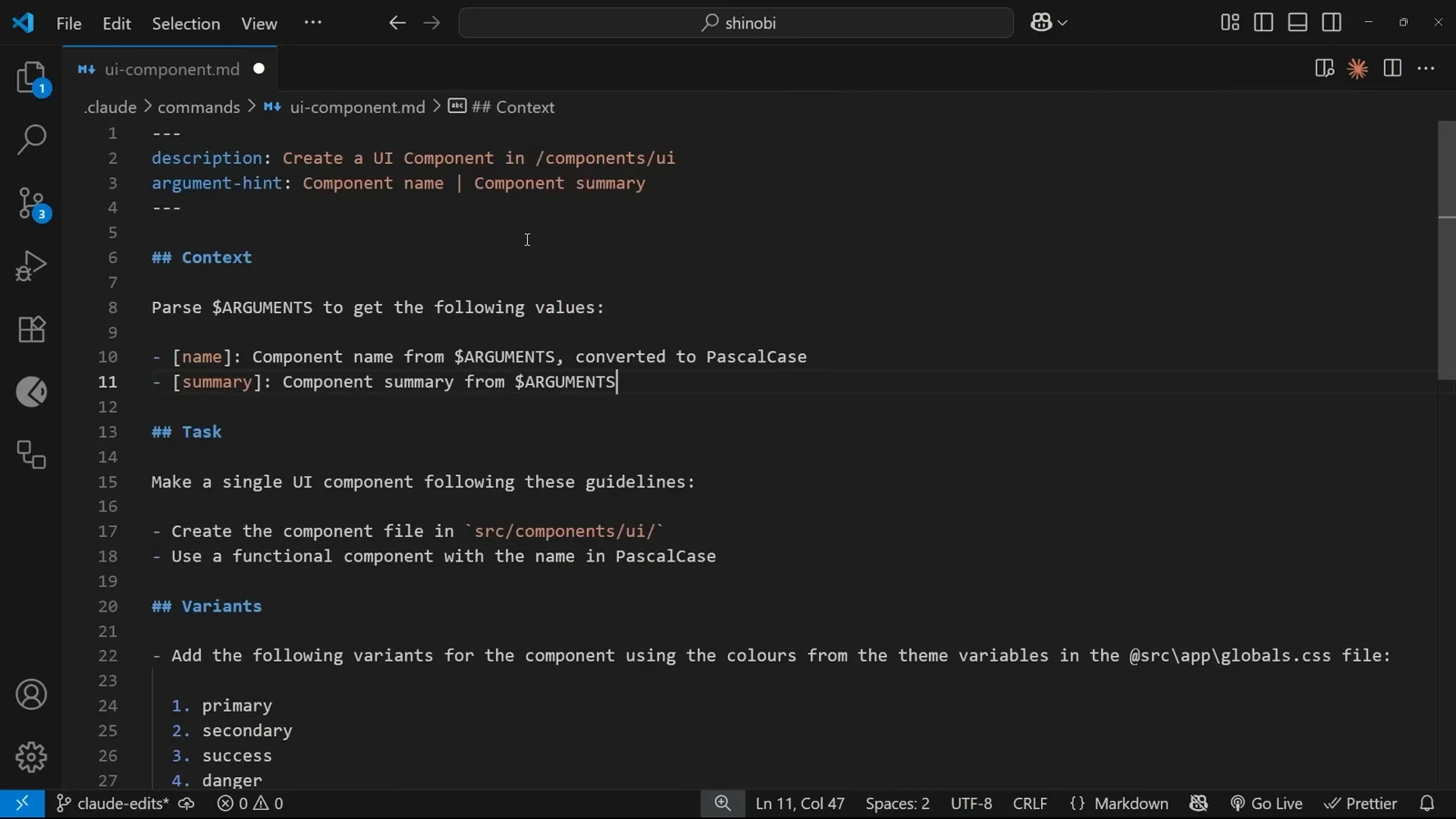
Task: Open Source Control view with 3 changes
Action: pyautogui.click(x=32, y=204)
